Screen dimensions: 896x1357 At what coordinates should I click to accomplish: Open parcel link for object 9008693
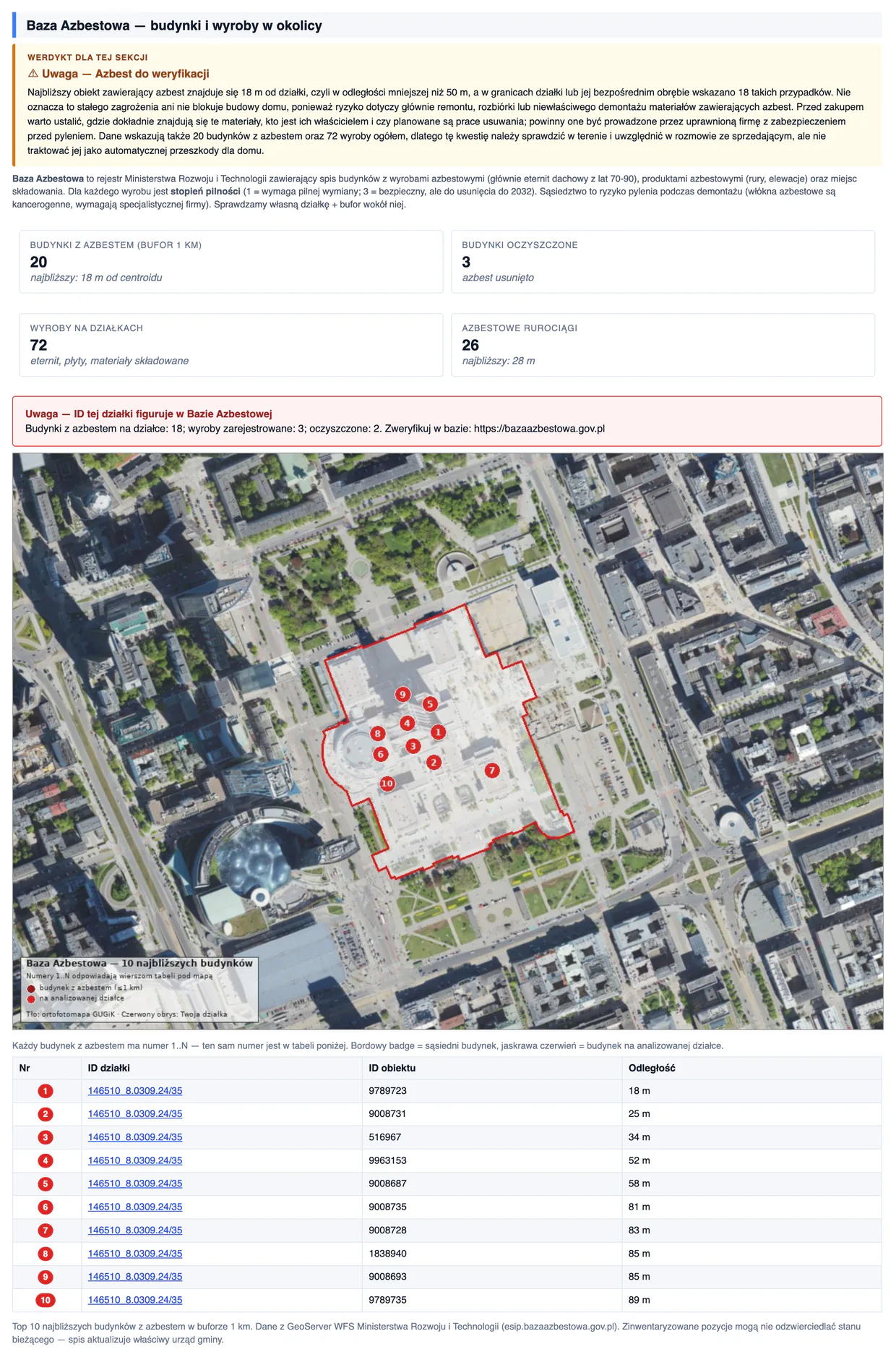(135, 1276)
